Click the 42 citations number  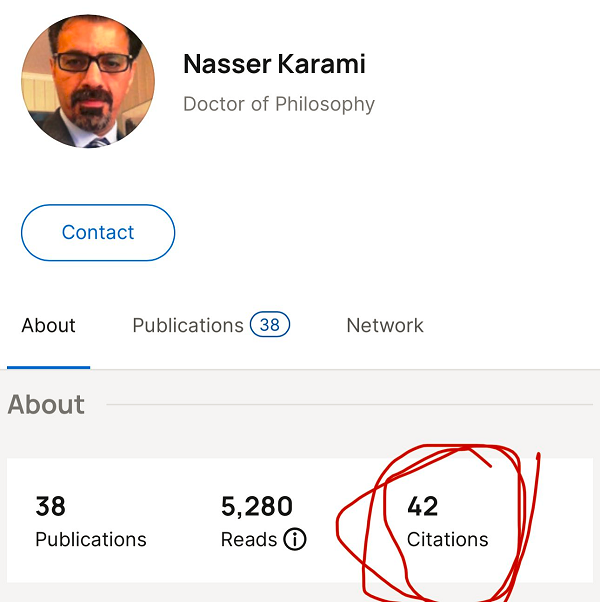tap(423, 506)
